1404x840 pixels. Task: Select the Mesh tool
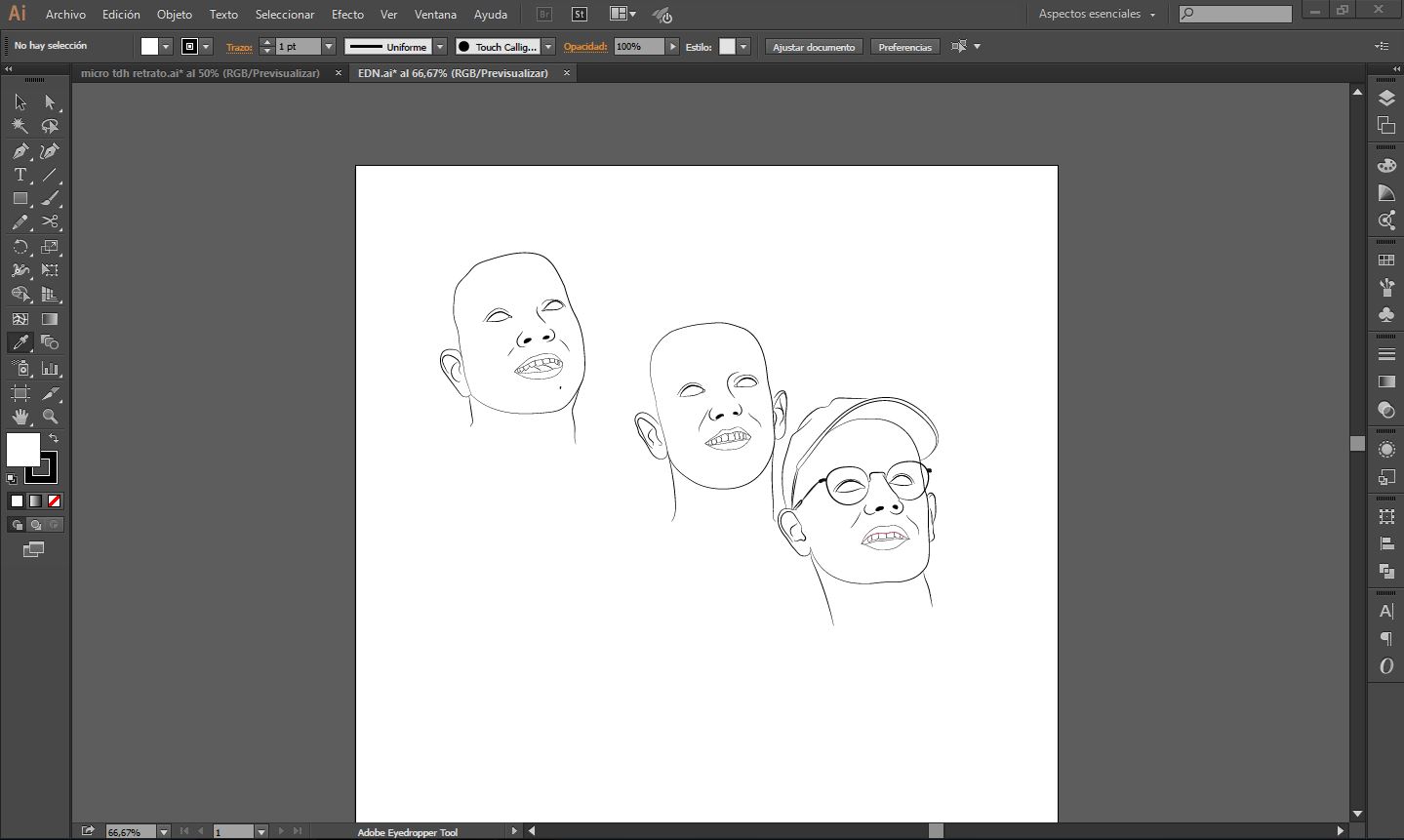pos(20,319)
